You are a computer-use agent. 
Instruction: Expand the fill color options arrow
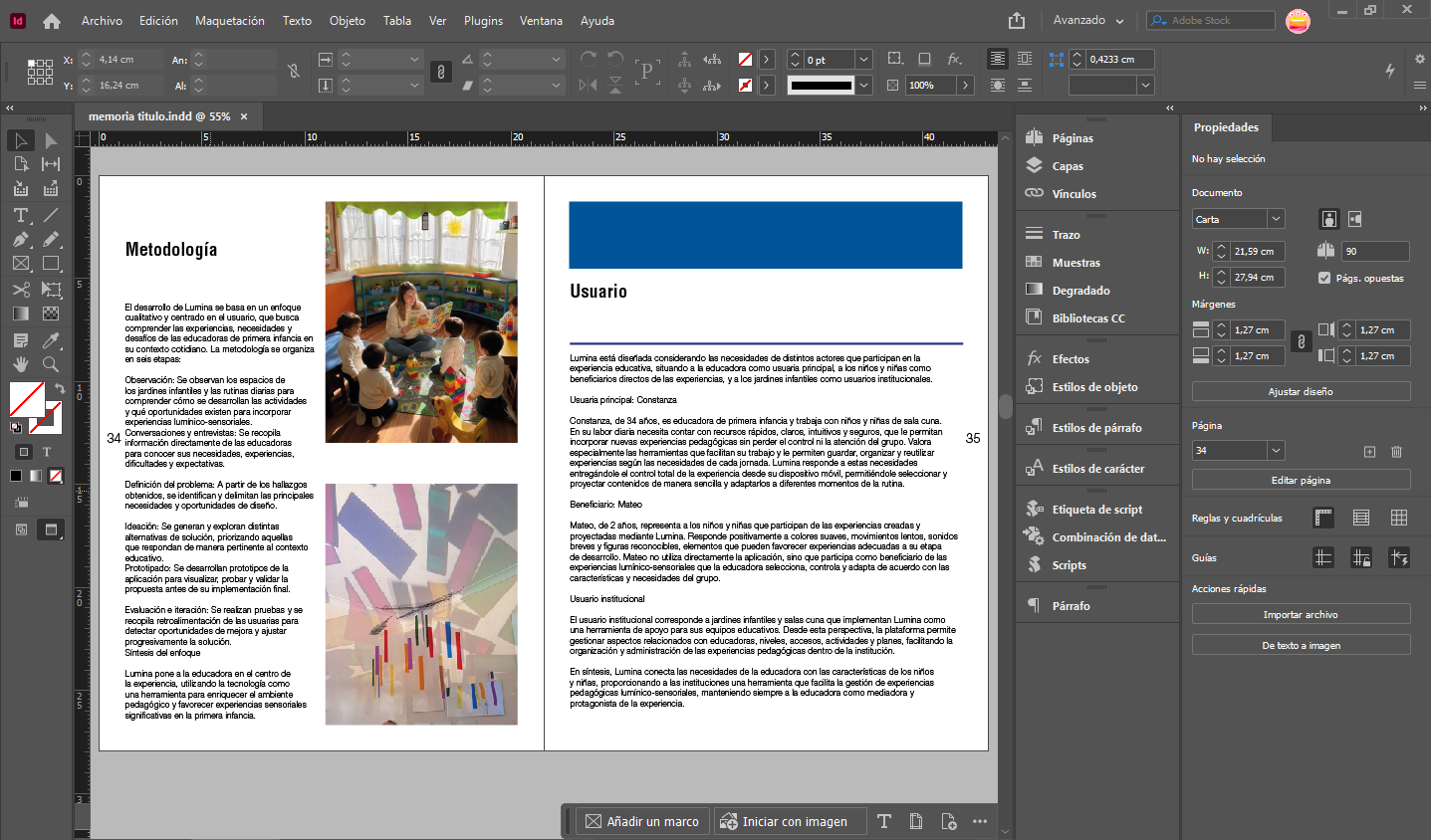[x=767, y=60]
